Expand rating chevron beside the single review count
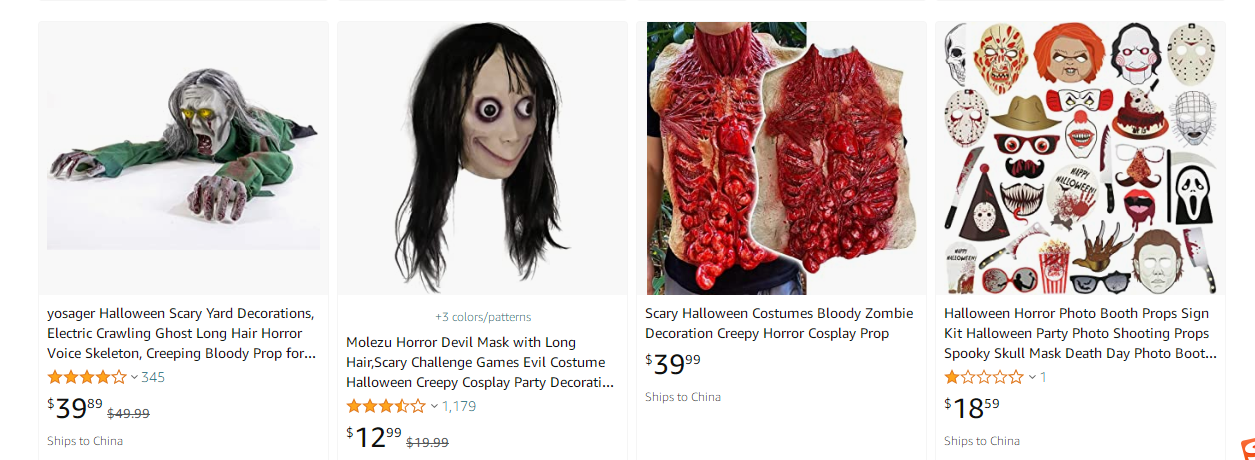The image size is (1255, 460). coord(1032,378)
